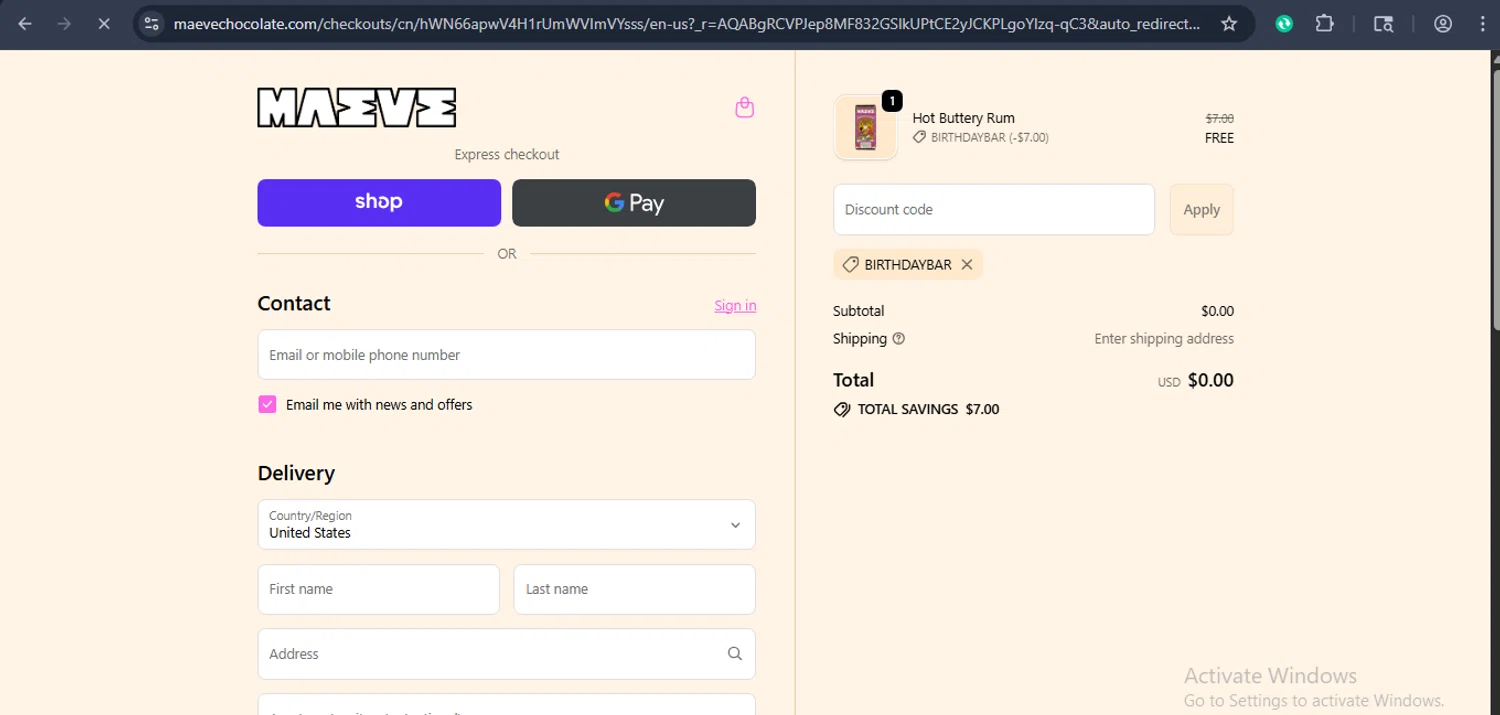The width and height of the screenshot is (1500, 715).
Task: Click the First name field
Action: (379, 589)
